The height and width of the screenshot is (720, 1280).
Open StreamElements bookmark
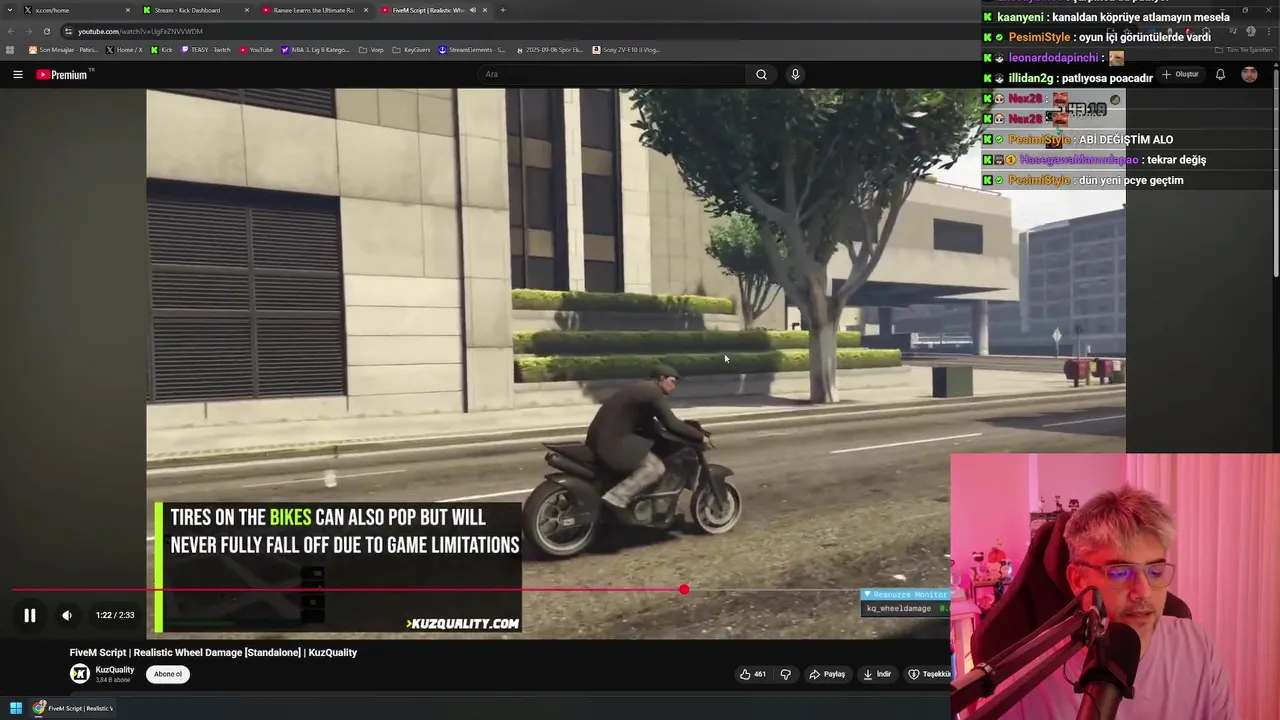[x=472, y=50]
